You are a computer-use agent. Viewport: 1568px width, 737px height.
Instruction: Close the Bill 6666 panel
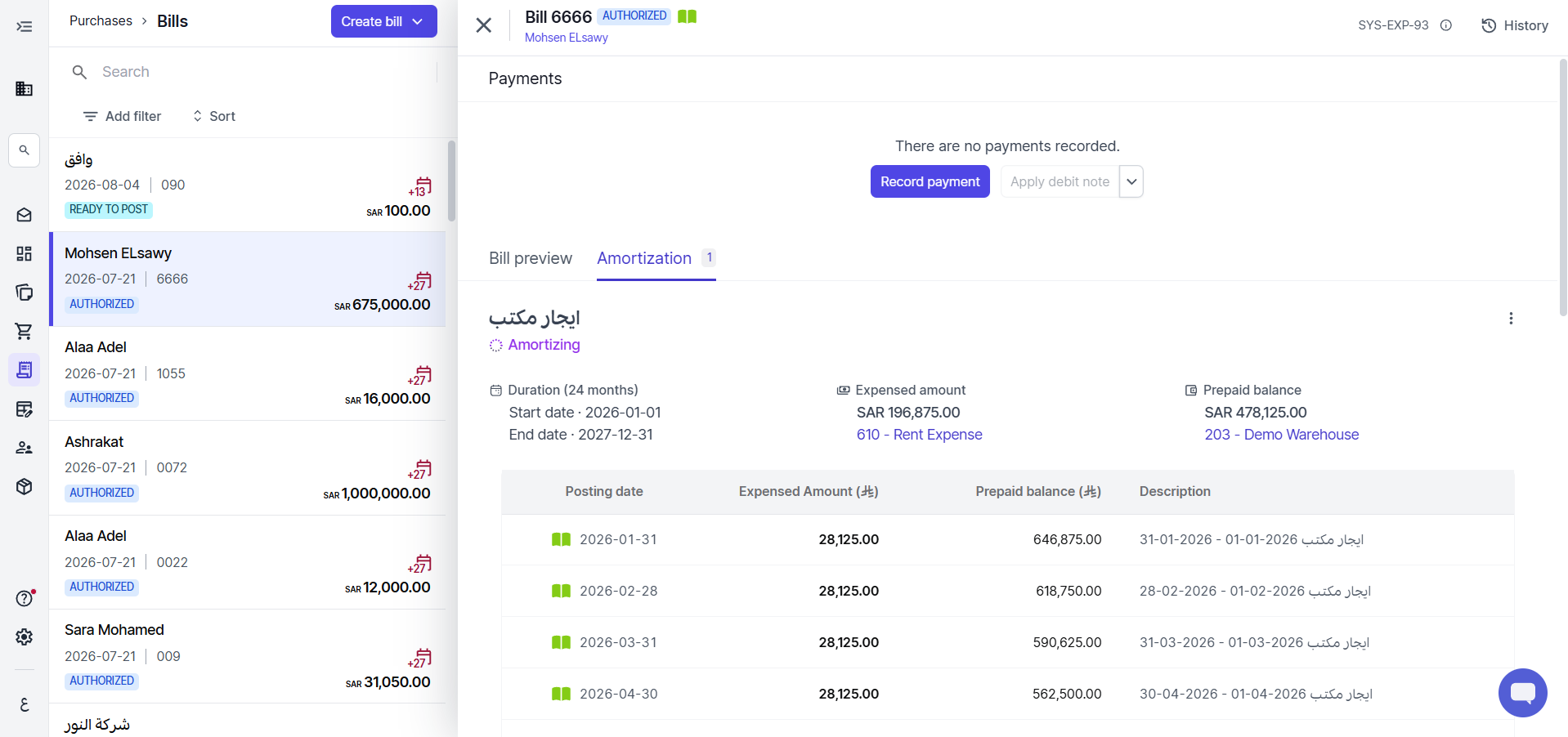coord(484,25)
